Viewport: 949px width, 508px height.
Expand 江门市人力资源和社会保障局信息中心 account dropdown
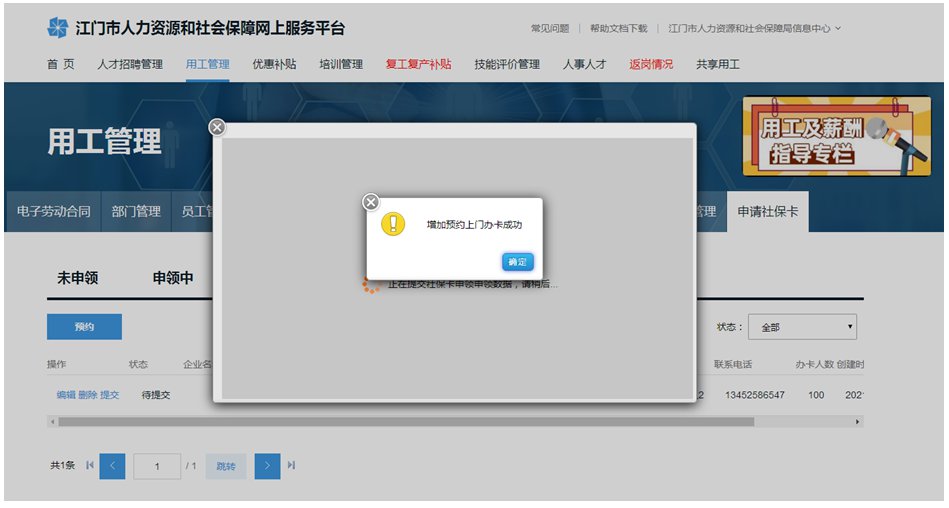point(754,28)
